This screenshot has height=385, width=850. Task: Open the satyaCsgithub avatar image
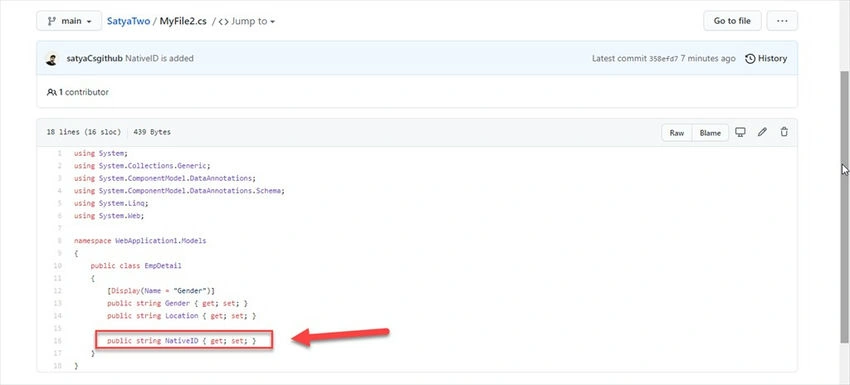pos(51,59)
